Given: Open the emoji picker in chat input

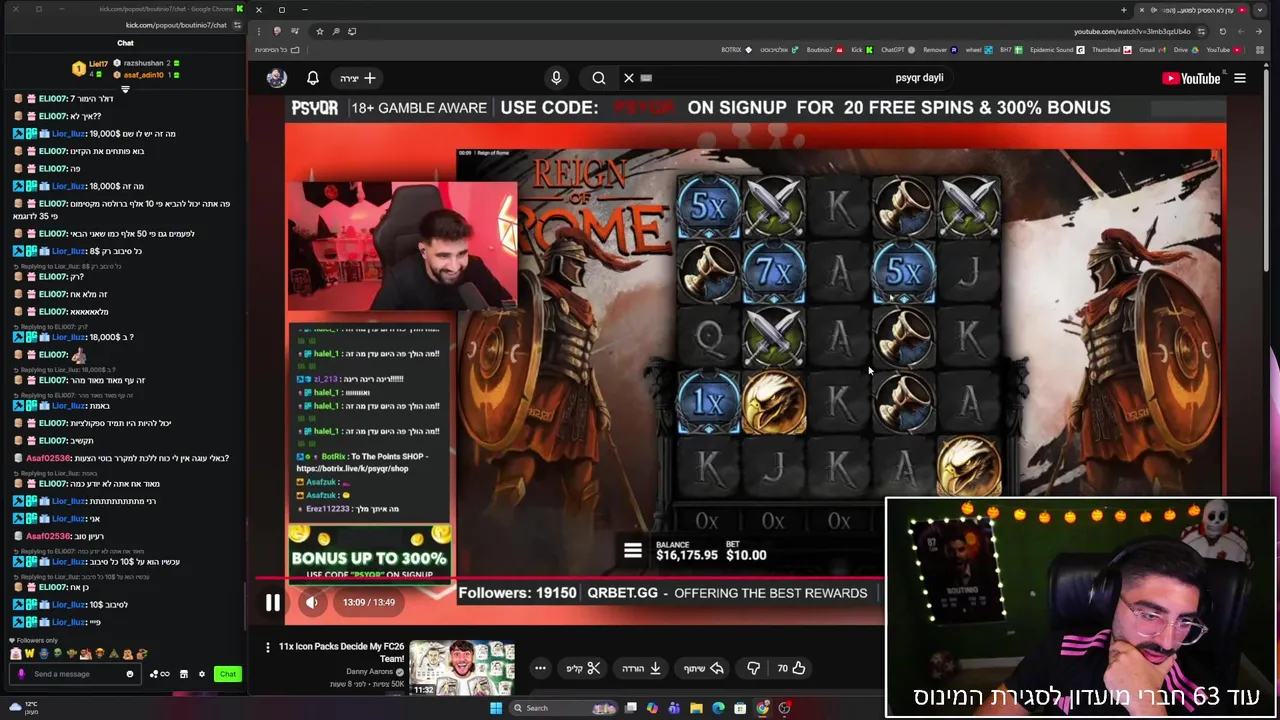Looking at the screenshot, I should click(x=130, y=674).
